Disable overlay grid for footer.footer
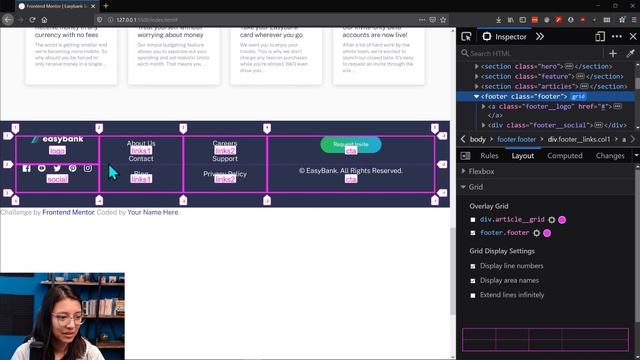The image size is (640, 360). pos(473,233)
